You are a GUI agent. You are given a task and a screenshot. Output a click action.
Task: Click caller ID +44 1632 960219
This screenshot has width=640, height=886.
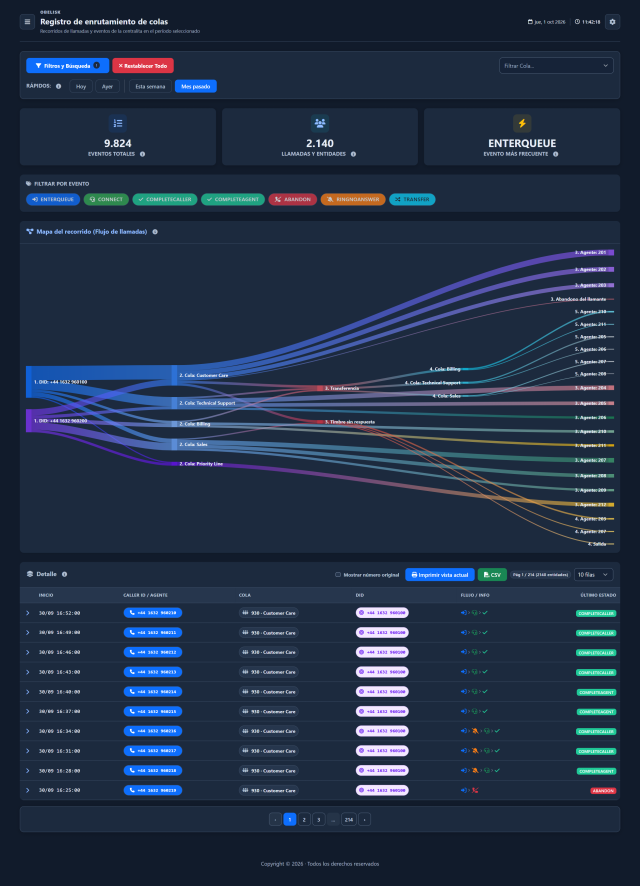[153, 791]
